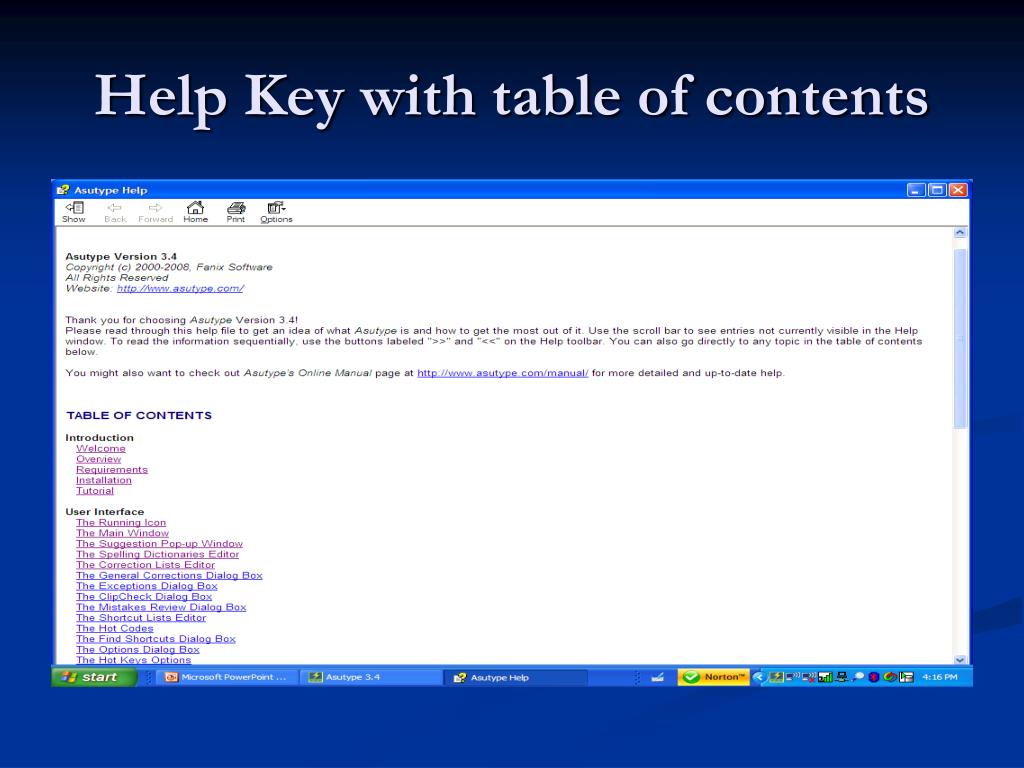
Task: Switch to Asutype 3.4 taskbar button
Action: (x=371, y=677)
